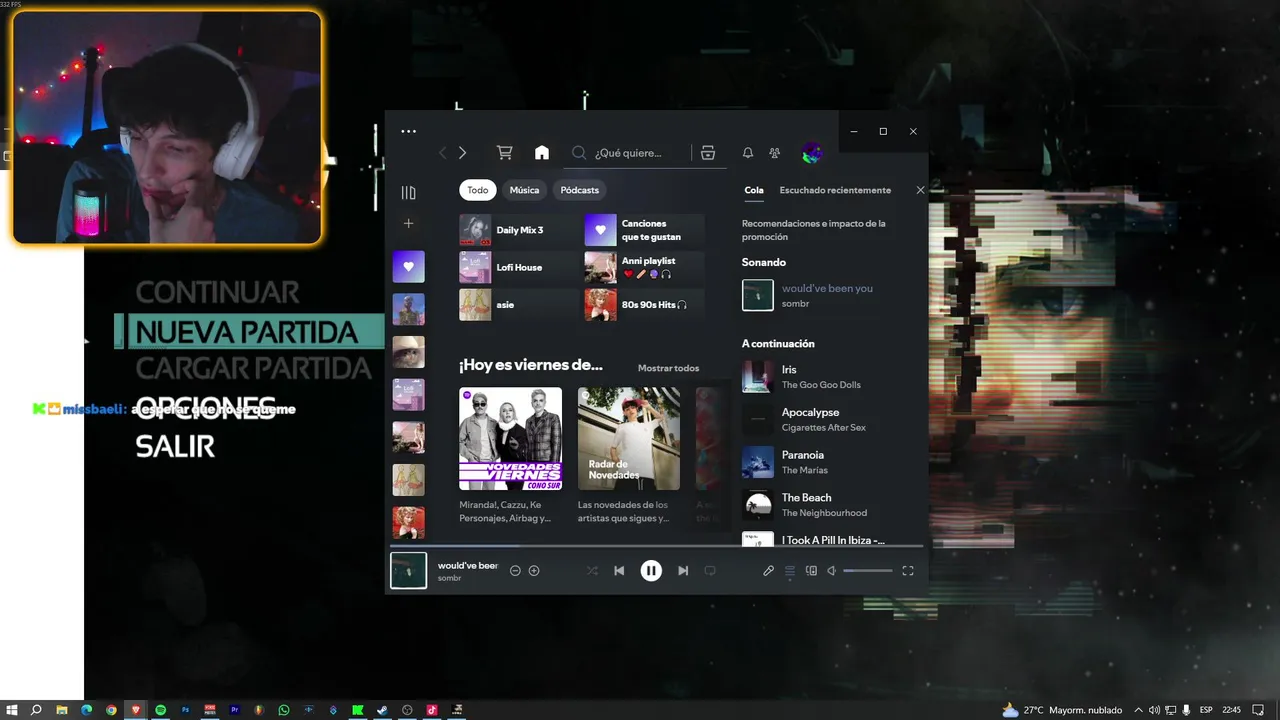This screenshot has height=720, width=1280.
Task: Go forward with the right arrow
Action: (x=462, y=153)
